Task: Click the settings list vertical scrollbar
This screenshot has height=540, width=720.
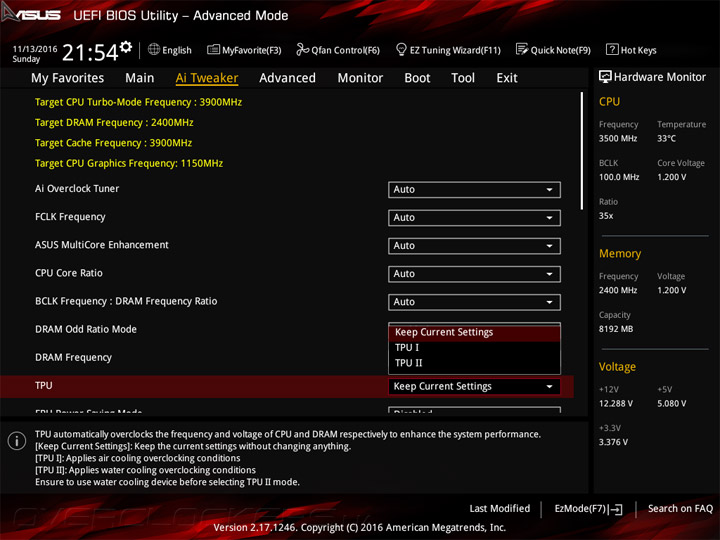Action: (x=582, y=151)
